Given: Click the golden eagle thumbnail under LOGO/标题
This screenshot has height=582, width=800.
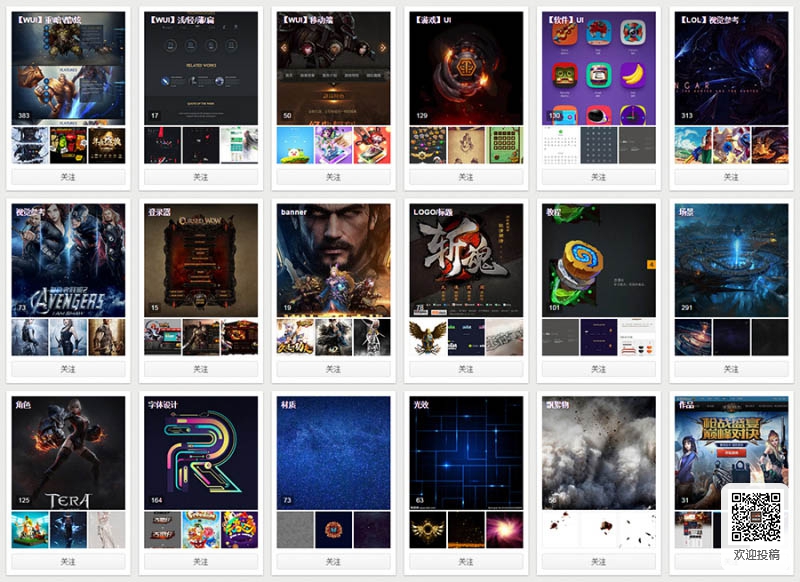Looking at the screenshot, I should [428, 337].
